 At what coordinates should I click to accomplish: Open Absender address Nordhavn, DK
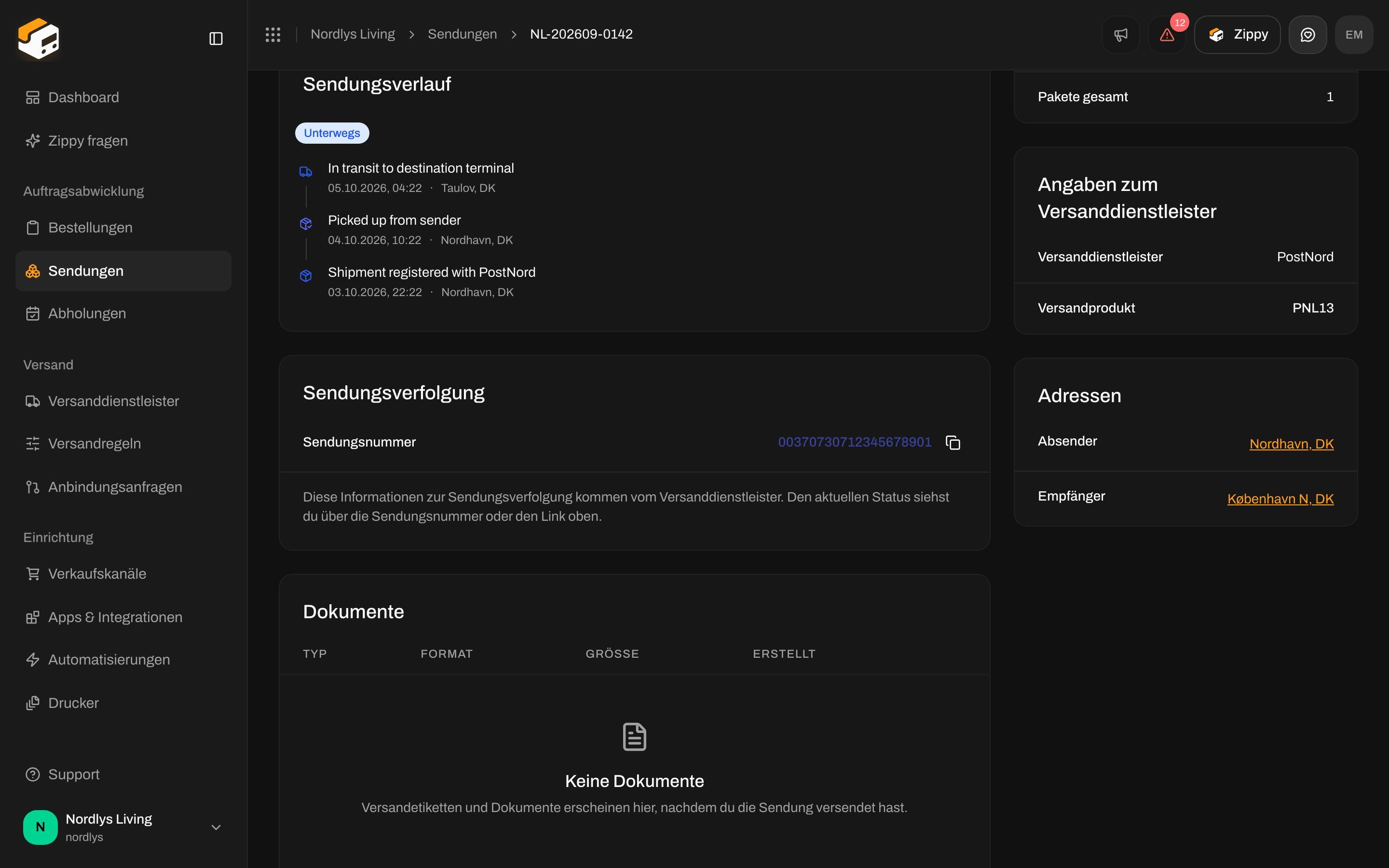(1292, 444)
